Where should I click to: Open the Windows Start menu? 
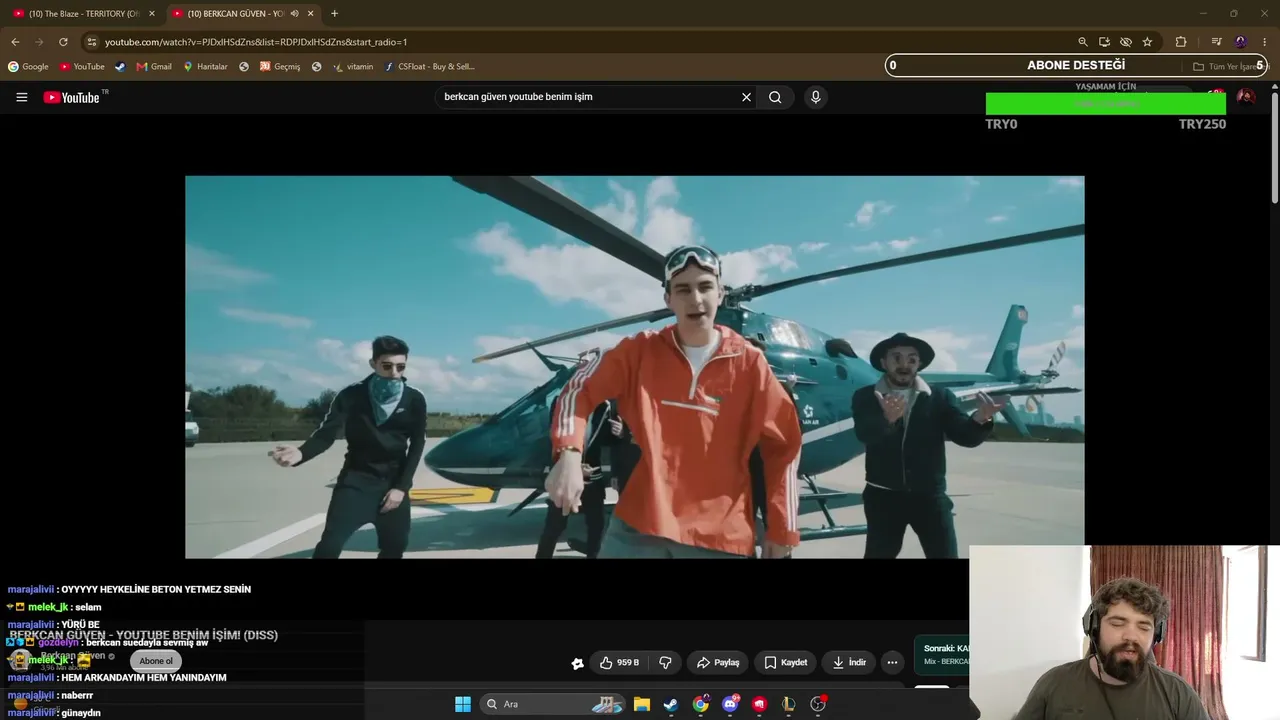(x=463, y=704)
